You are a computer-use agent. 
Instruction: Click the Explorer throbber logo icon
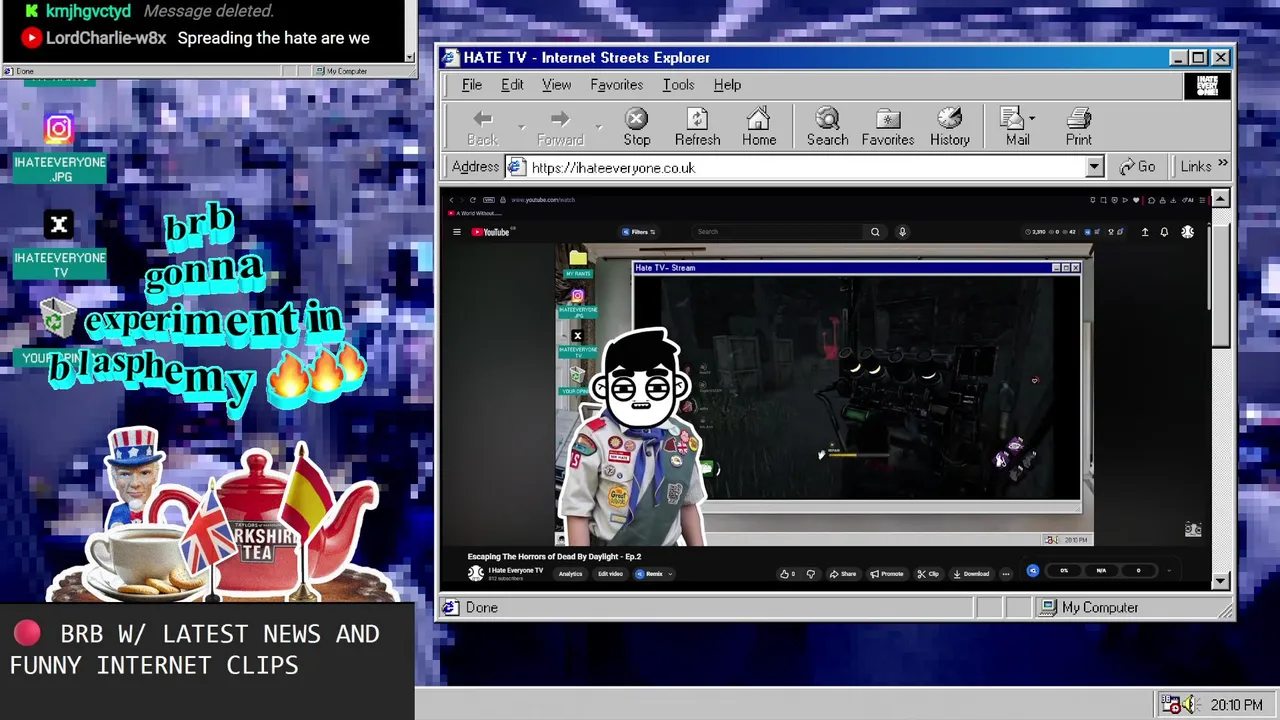tap(1207, 85)
